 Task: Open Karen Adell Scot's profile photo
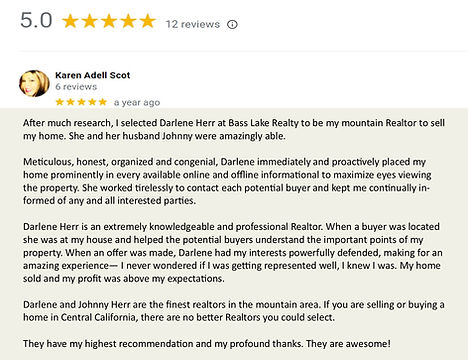pyautogui.click(x=34, y=83)
